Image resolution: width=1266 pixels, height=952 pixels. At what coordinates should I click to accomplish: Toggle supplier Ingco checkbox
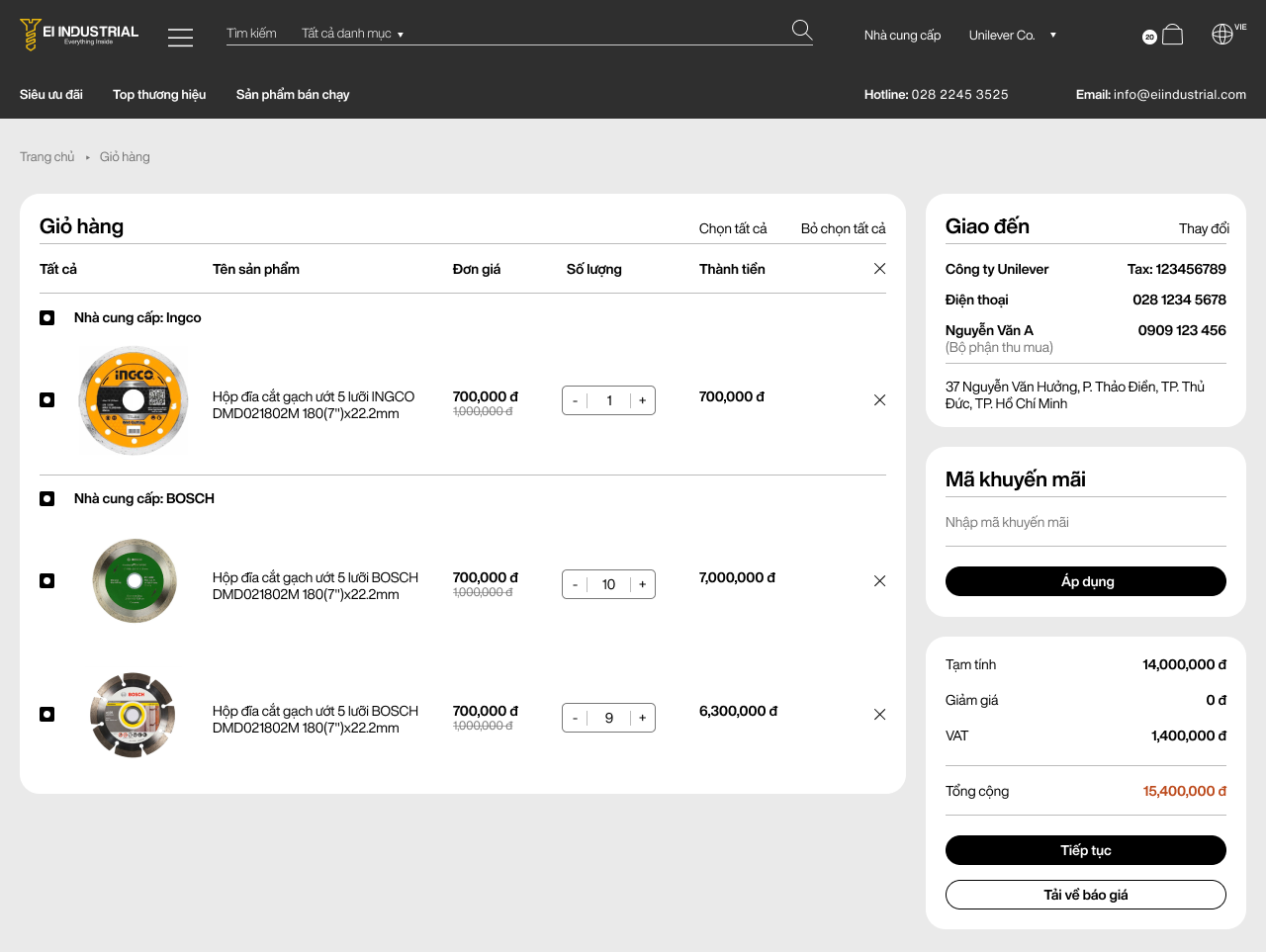[x=46, y=317]
